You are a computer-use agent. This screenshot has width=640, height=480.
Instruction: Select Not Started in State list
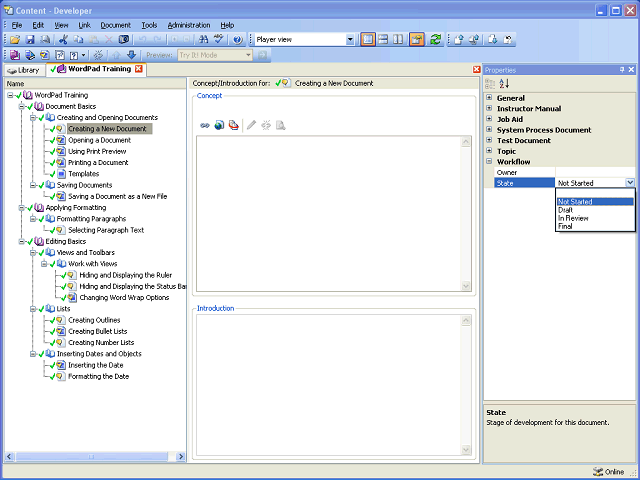coord(596,202)
